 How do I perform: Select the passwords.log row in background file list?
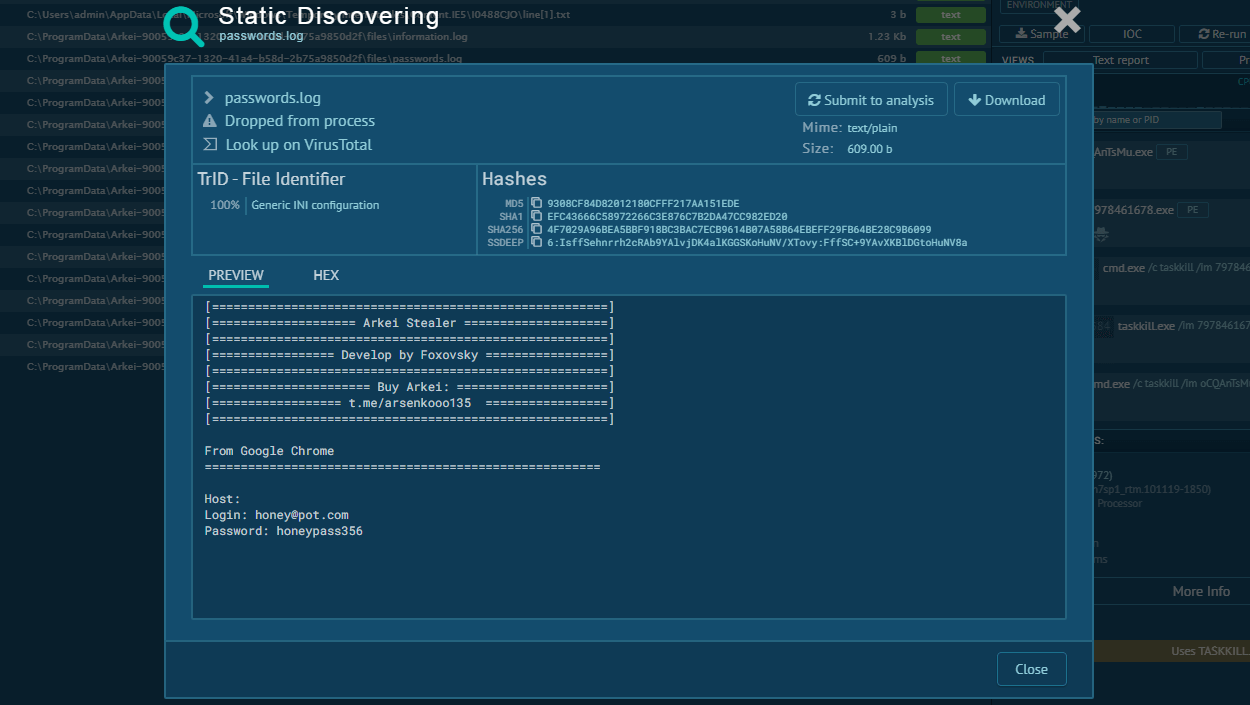[x=497, y=59]
